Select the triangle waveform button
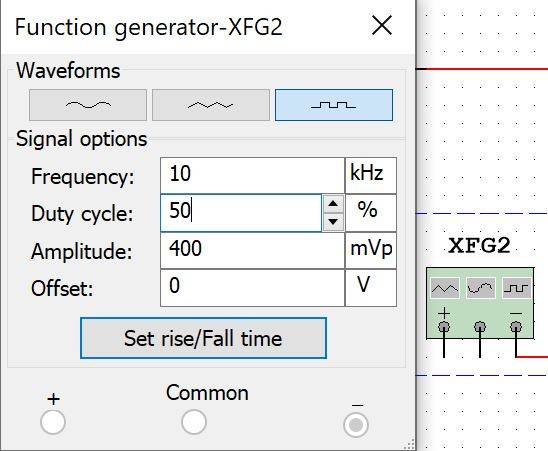 211,105
